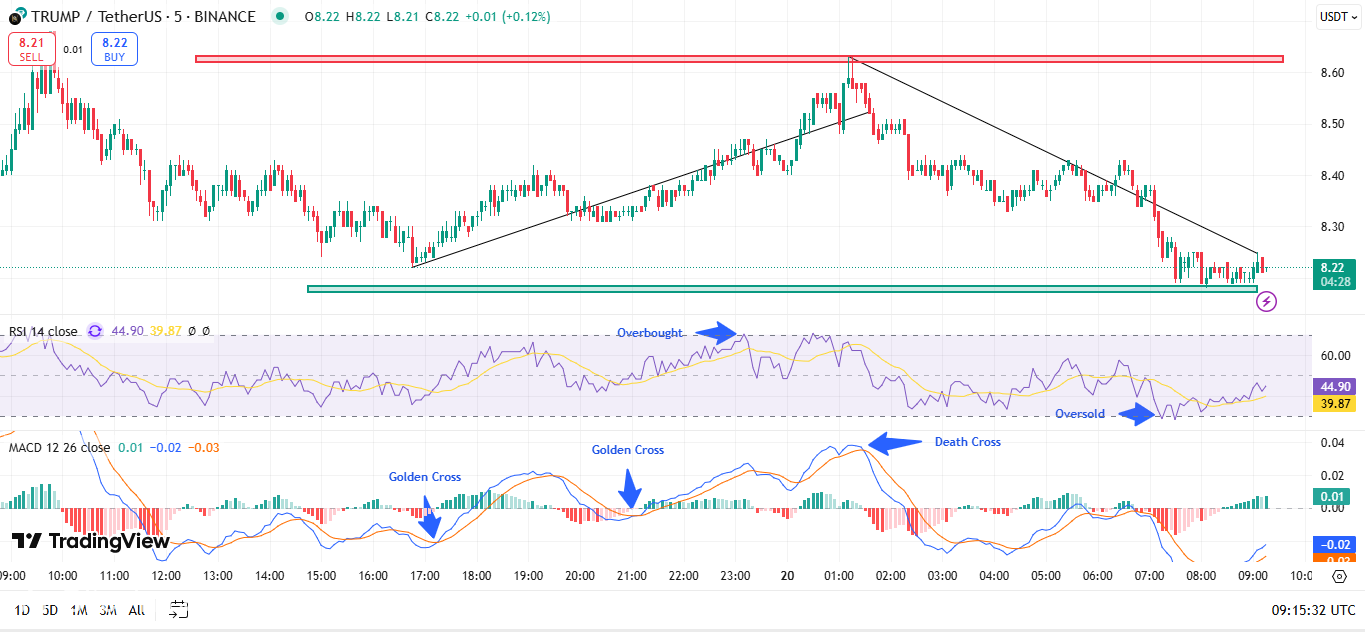Select the MACD 12 26 close legend
The image size is (1365, 632).
tap(60, 447)
